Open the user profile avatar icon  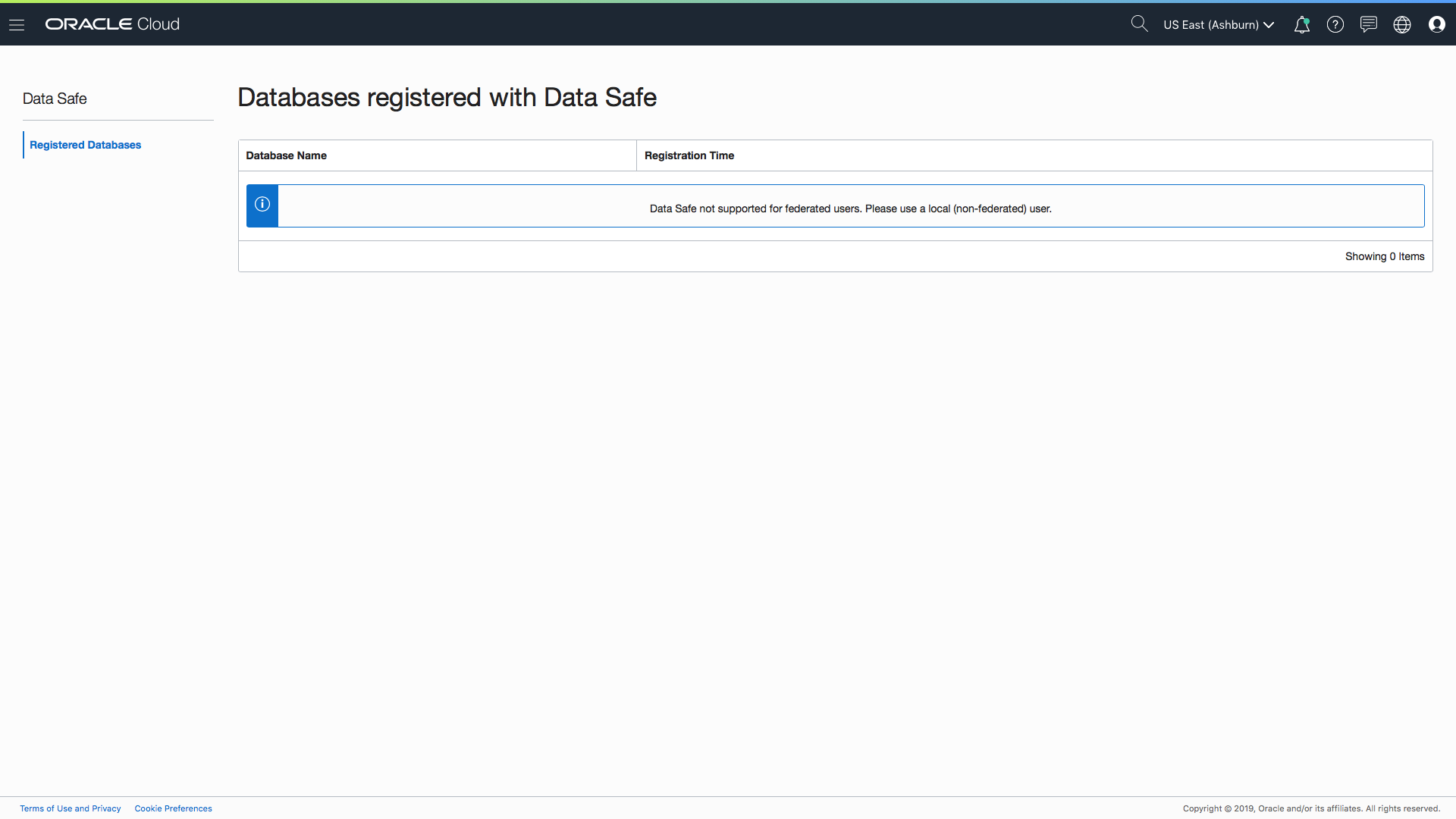tap(1436, 24)
